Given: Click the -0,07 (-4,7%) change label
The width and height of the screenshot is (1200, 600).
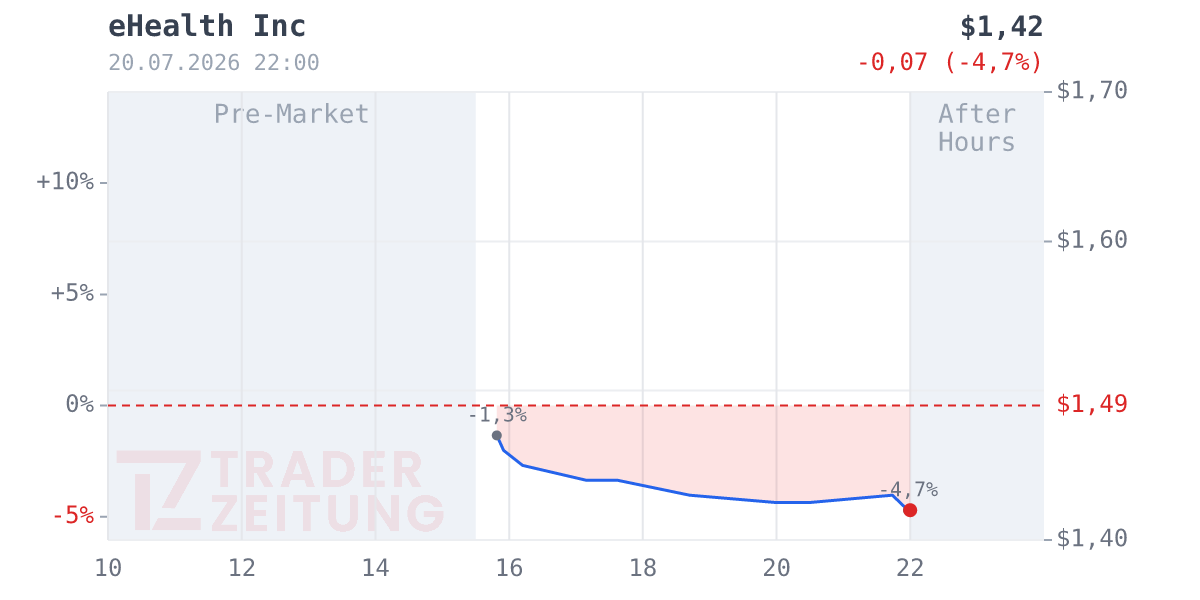Looking at the screenshot, I should [x=950, y=62].
